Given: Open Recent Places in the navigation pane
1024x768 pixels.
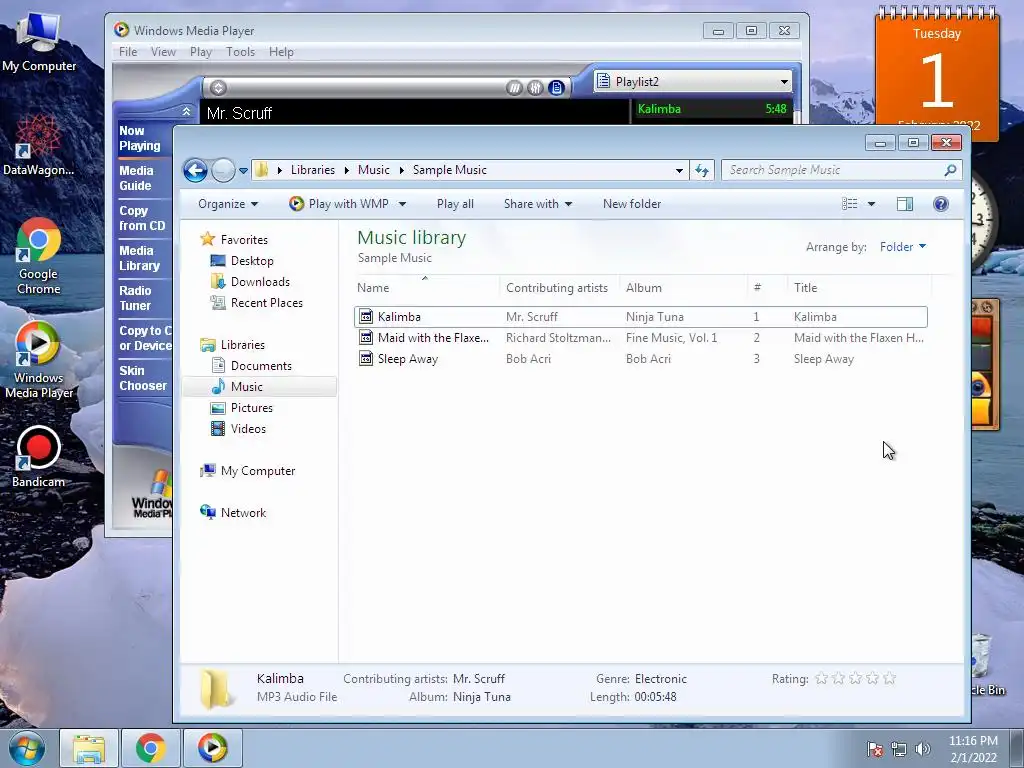Looking at the screenshot, I should pos(256,302).
